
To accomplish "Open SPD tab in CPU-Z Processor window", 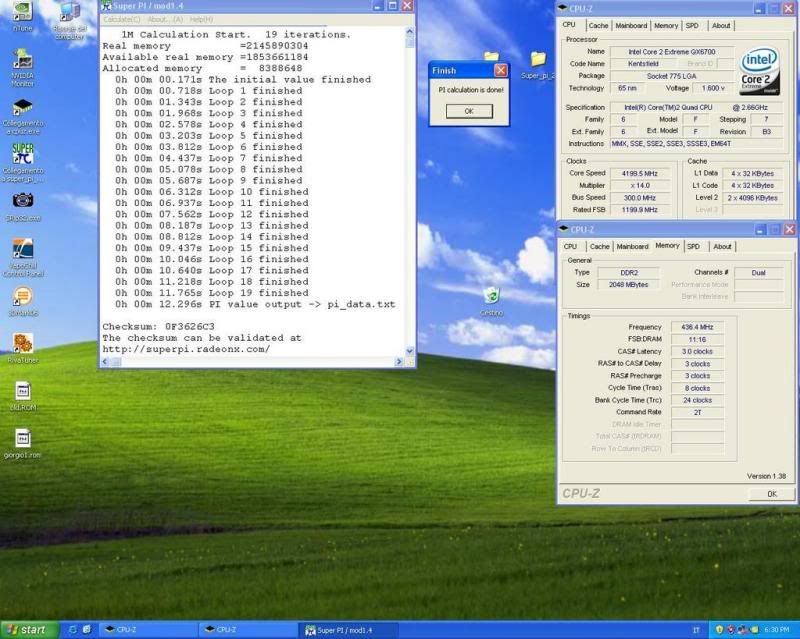I will point(692,26).
